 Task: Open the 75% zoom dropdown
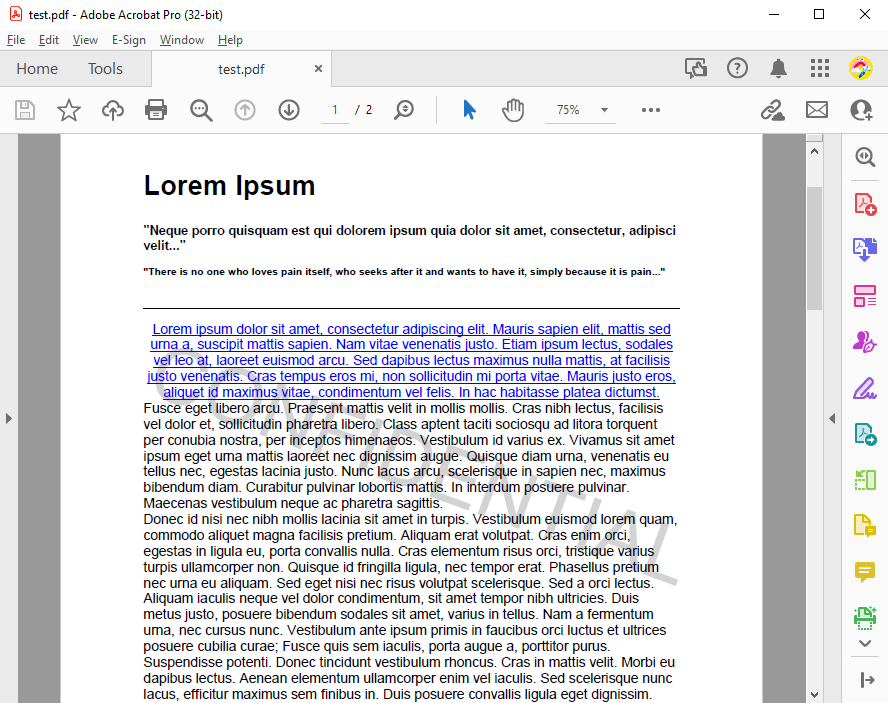[580, 110]
